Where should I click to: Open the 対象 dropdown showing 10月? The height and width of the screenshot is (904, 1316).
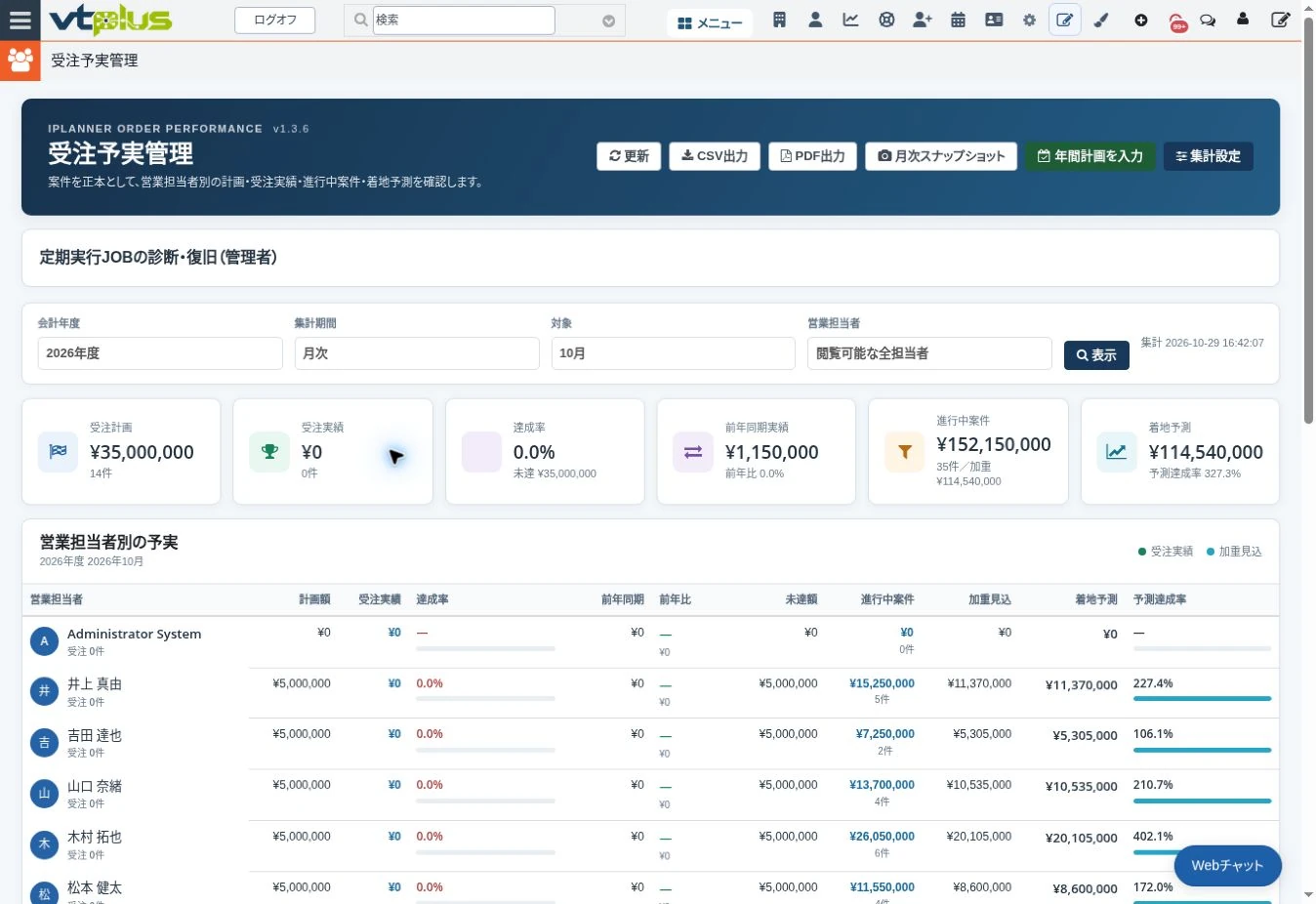673,353
